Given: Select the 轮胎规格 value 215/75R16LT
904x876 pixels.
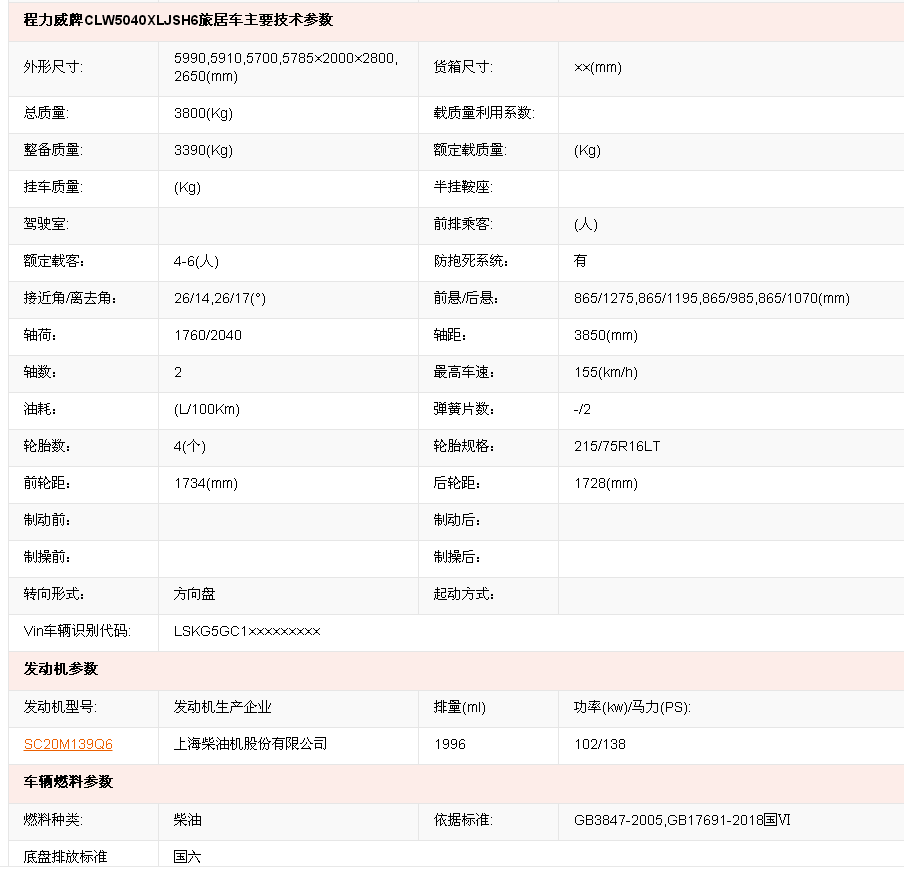Looking at the screenshot, I should pos(617,446).
